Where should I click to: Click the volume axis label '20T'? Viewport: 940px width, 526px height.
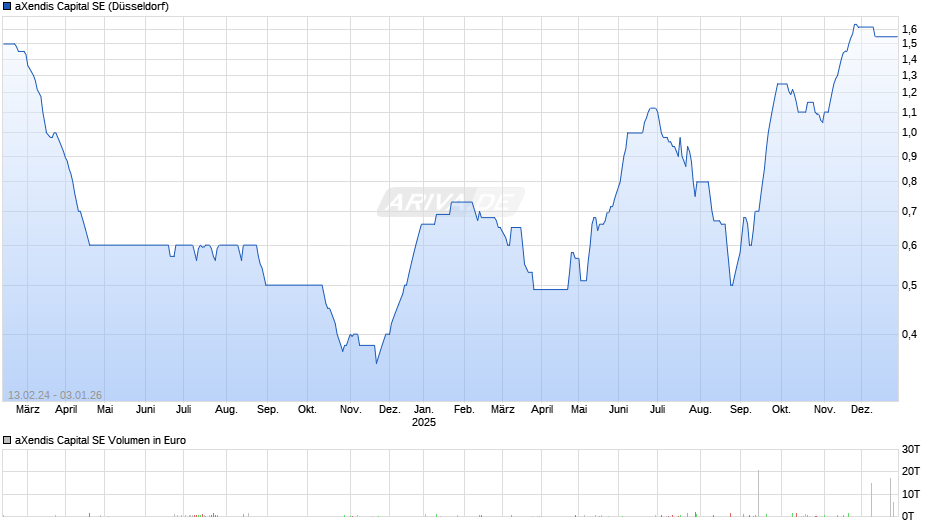(911, 471)
